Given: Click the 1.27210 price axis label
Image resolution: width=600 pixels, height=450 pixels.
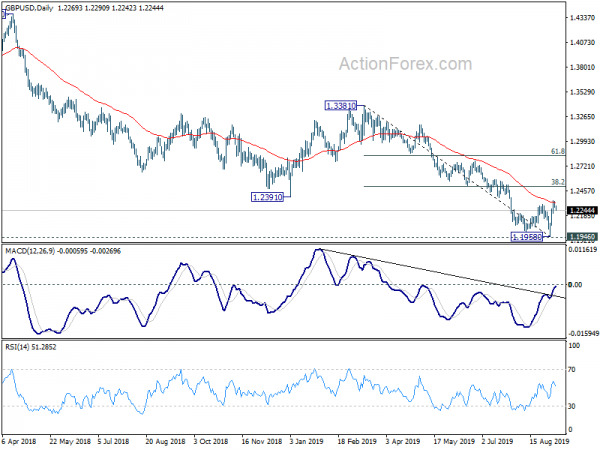Looking at the screenshot, I should pyautogui.click(x=582, y=166).
